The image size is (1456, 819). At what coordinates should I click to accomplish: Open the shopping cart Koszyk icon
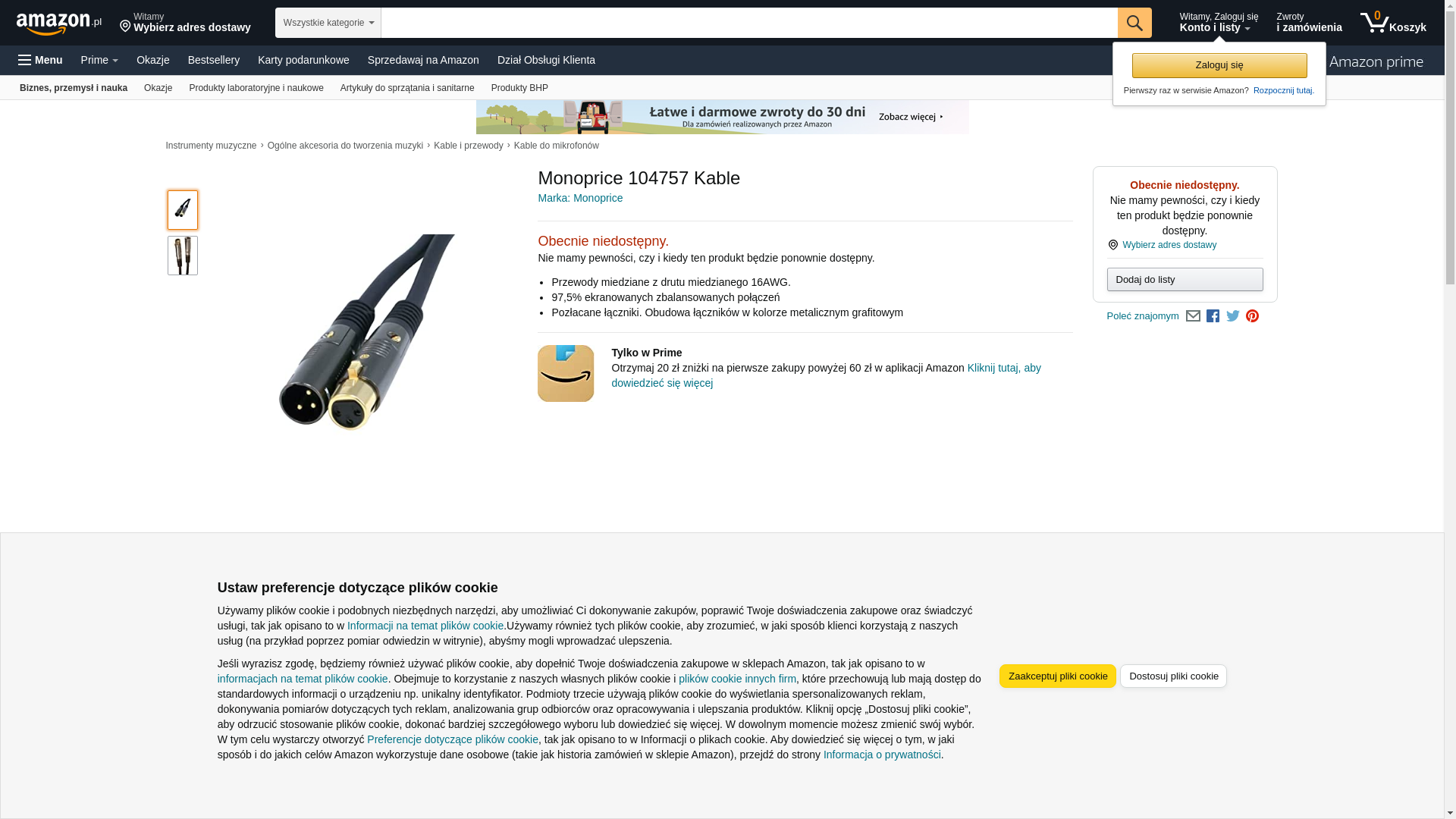coord(1392,23)
